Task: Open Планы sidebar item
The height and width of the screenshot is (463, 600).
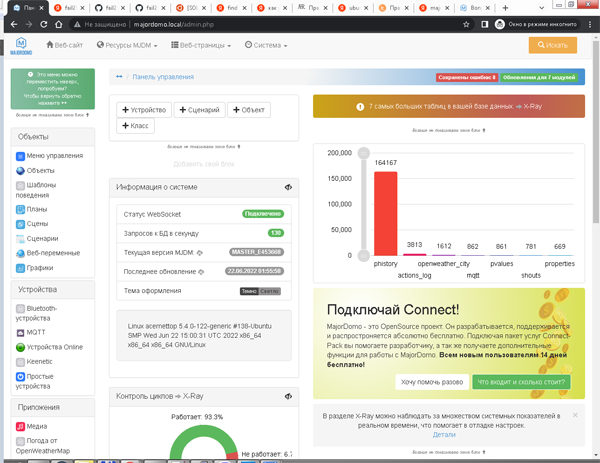Action: (31, 209)
